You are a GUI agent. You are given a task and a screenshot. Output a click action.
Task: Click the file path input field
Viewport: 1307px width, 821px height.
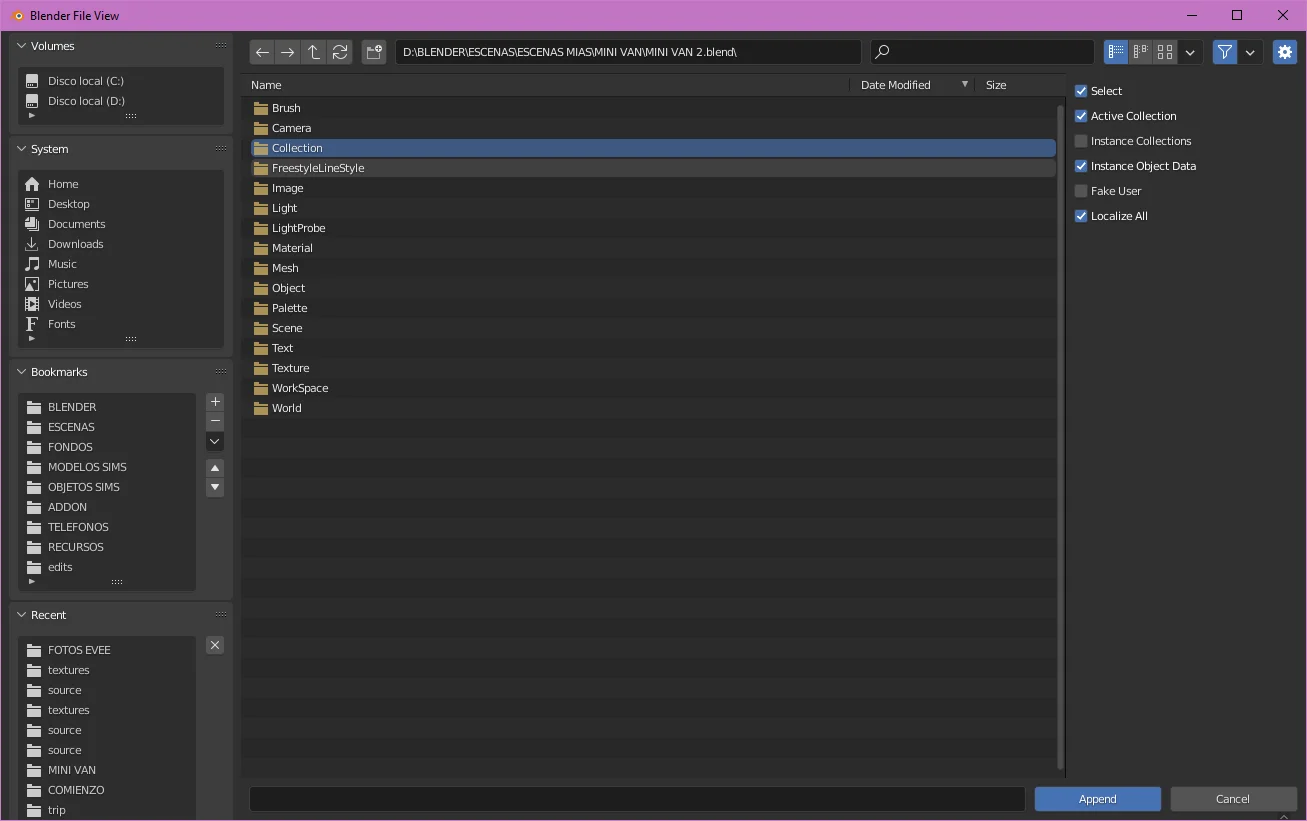[628, 52]
